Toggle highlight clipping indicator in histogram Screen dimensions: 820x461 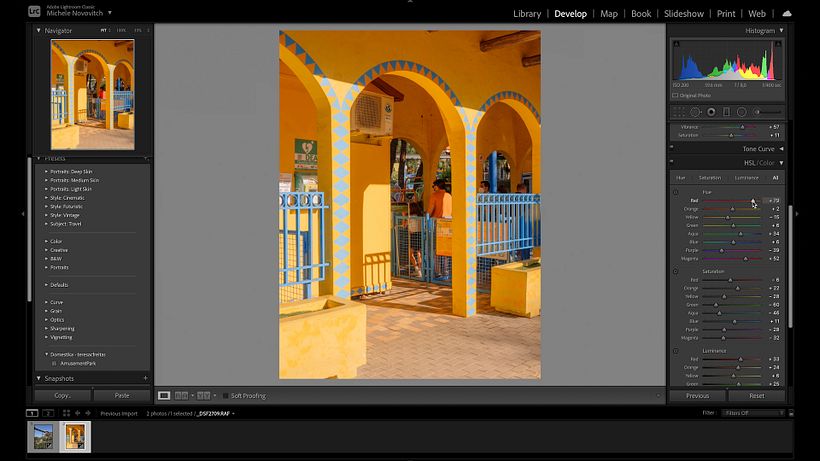click(x=778, y=43)
